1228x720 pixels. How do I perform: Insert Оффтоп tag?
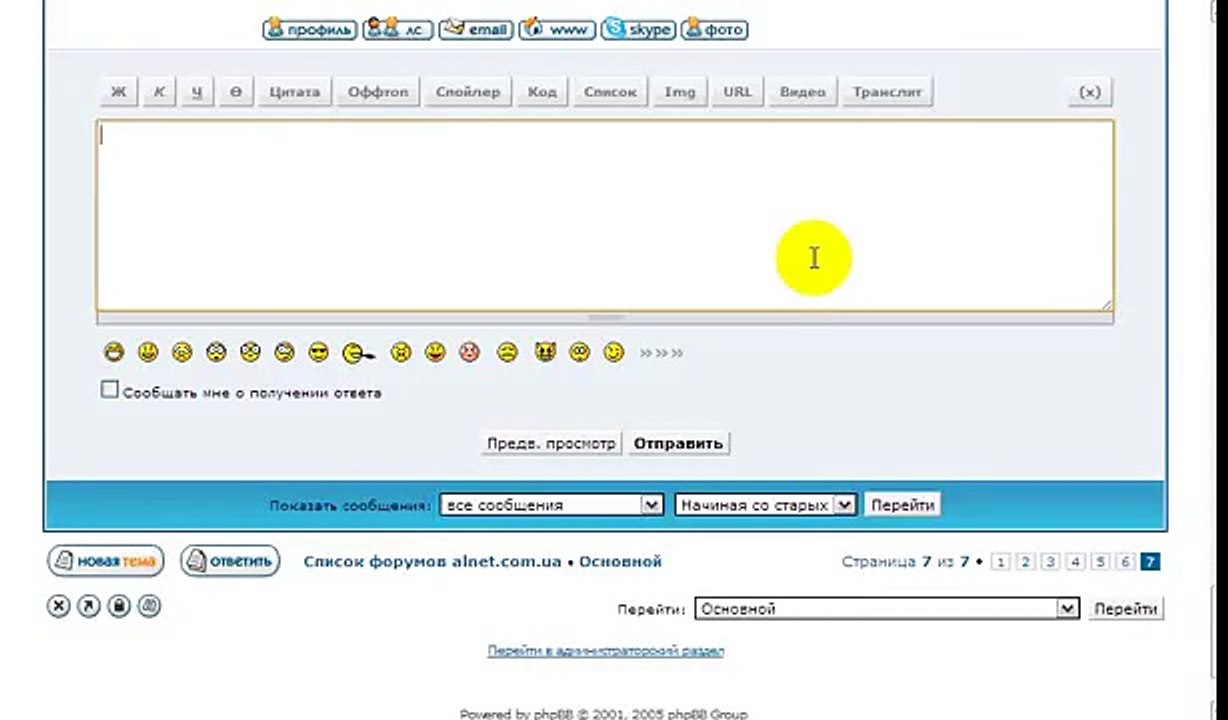pyautogui.click(x=378, y=92)
